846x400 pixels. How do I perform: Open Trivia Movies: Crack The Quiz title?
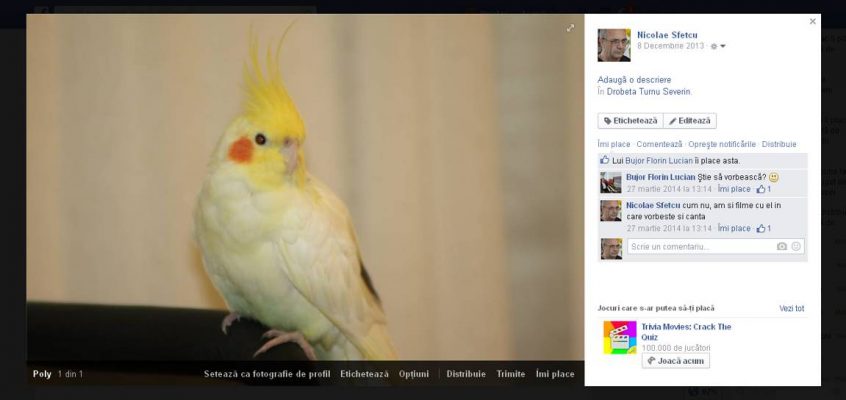point(686,332)
